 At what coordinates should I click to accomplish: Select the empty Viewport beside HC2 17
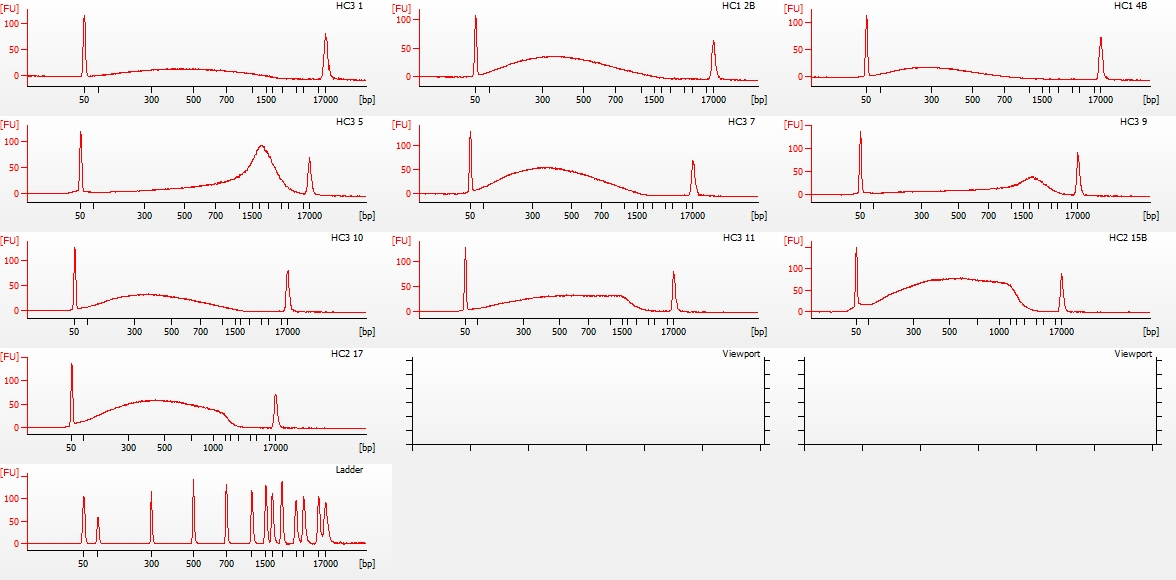pyautogui.click(x=588, y=398)
